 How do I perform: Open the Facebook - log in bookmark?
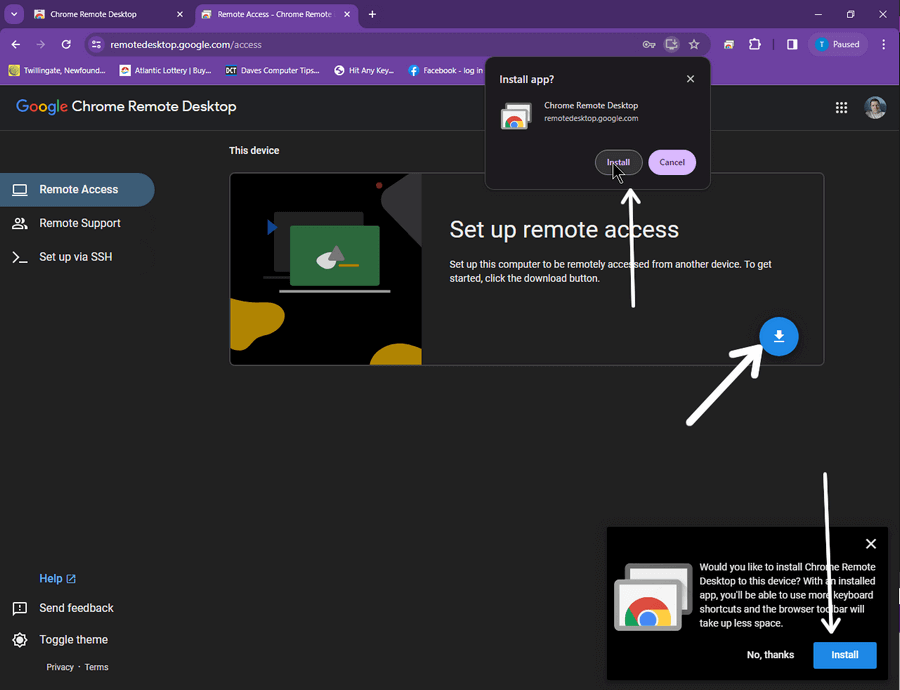[446, 71]
